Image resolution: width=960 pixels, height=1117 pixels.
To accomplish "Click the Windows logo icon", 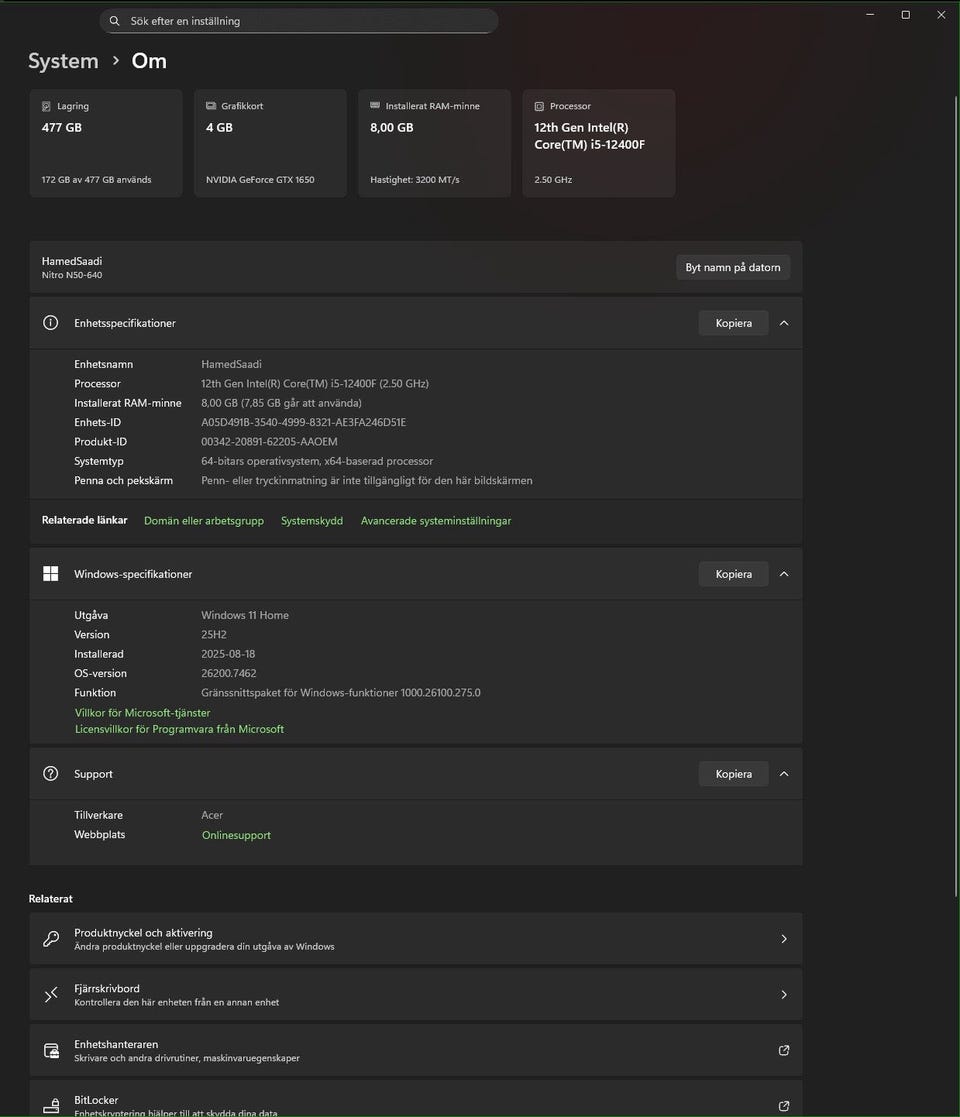I will pyautogui.click(x=51, y=574).
